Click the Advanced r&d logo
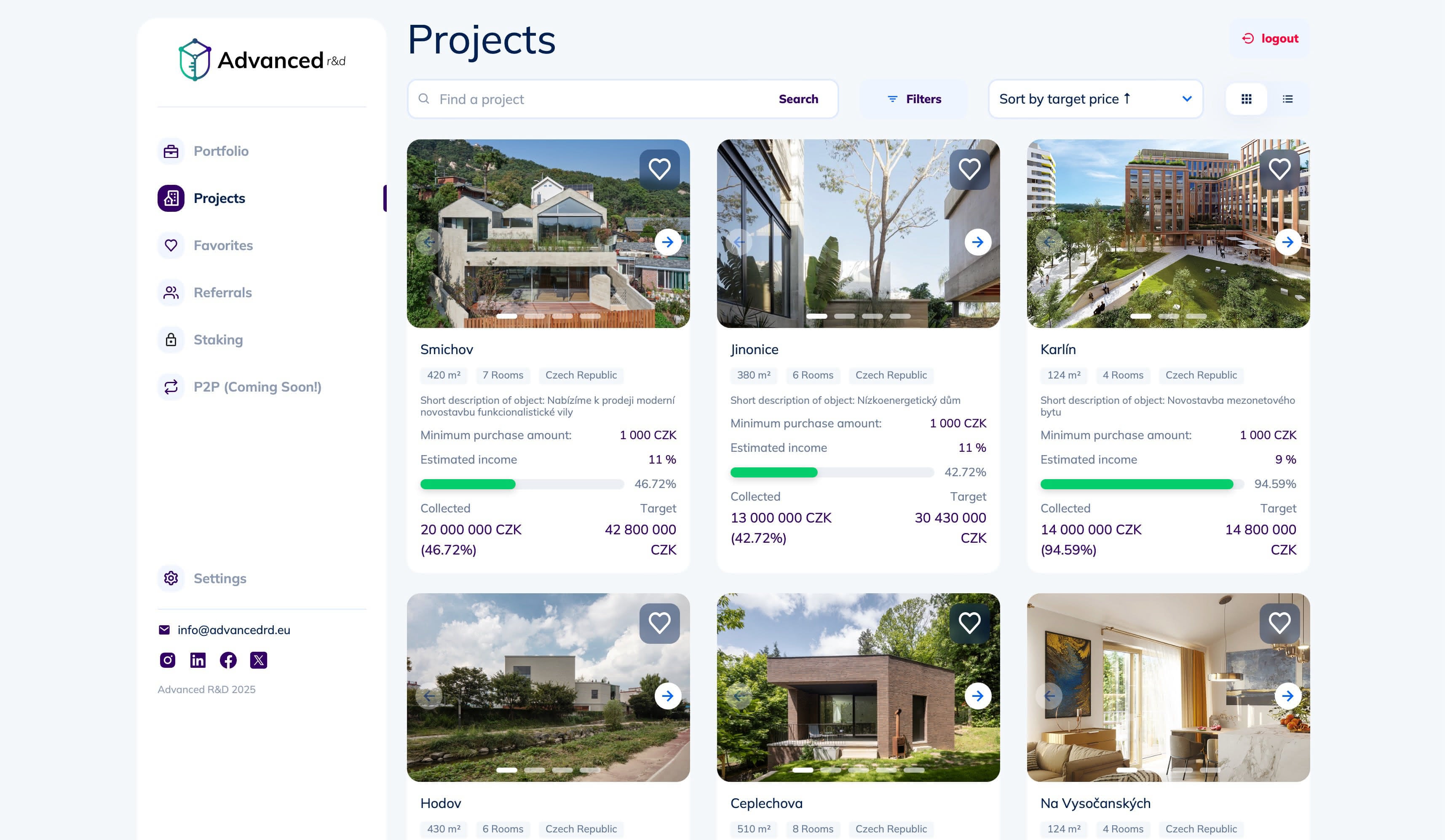 (262, 60)
